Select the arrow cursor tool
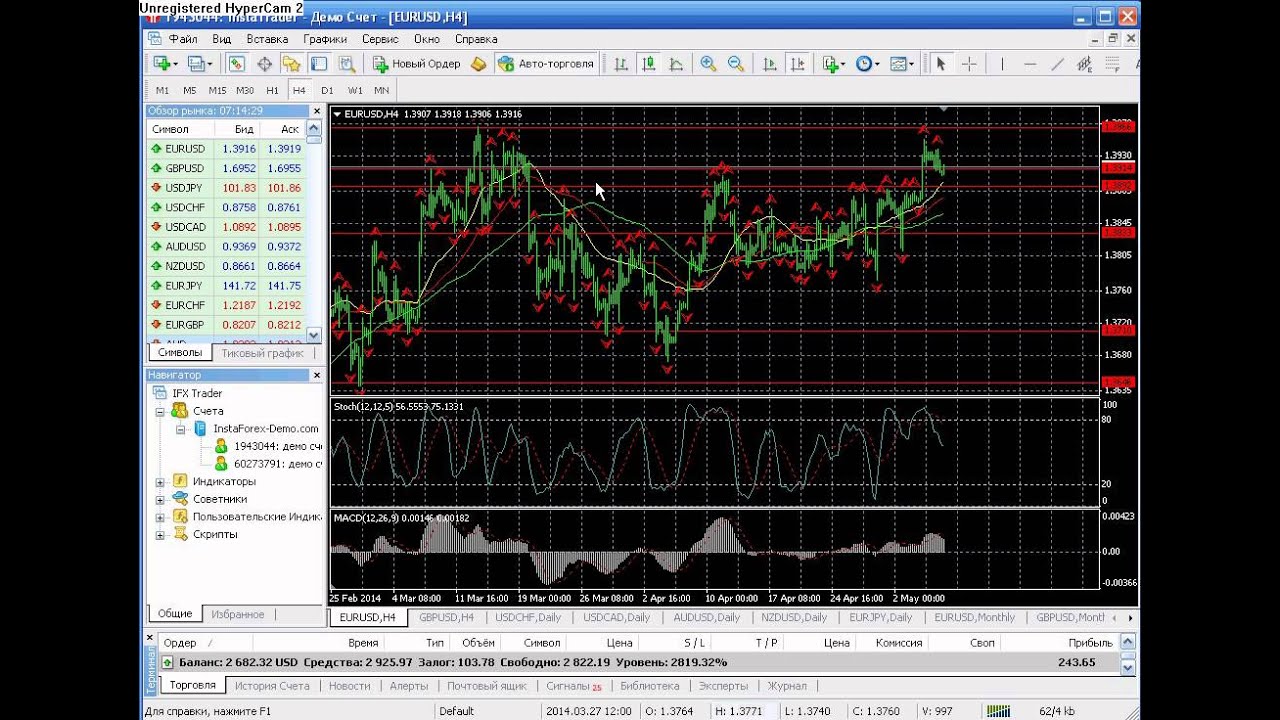The width and height of the screenshot is (1280, 720). [x=940, y=63]
